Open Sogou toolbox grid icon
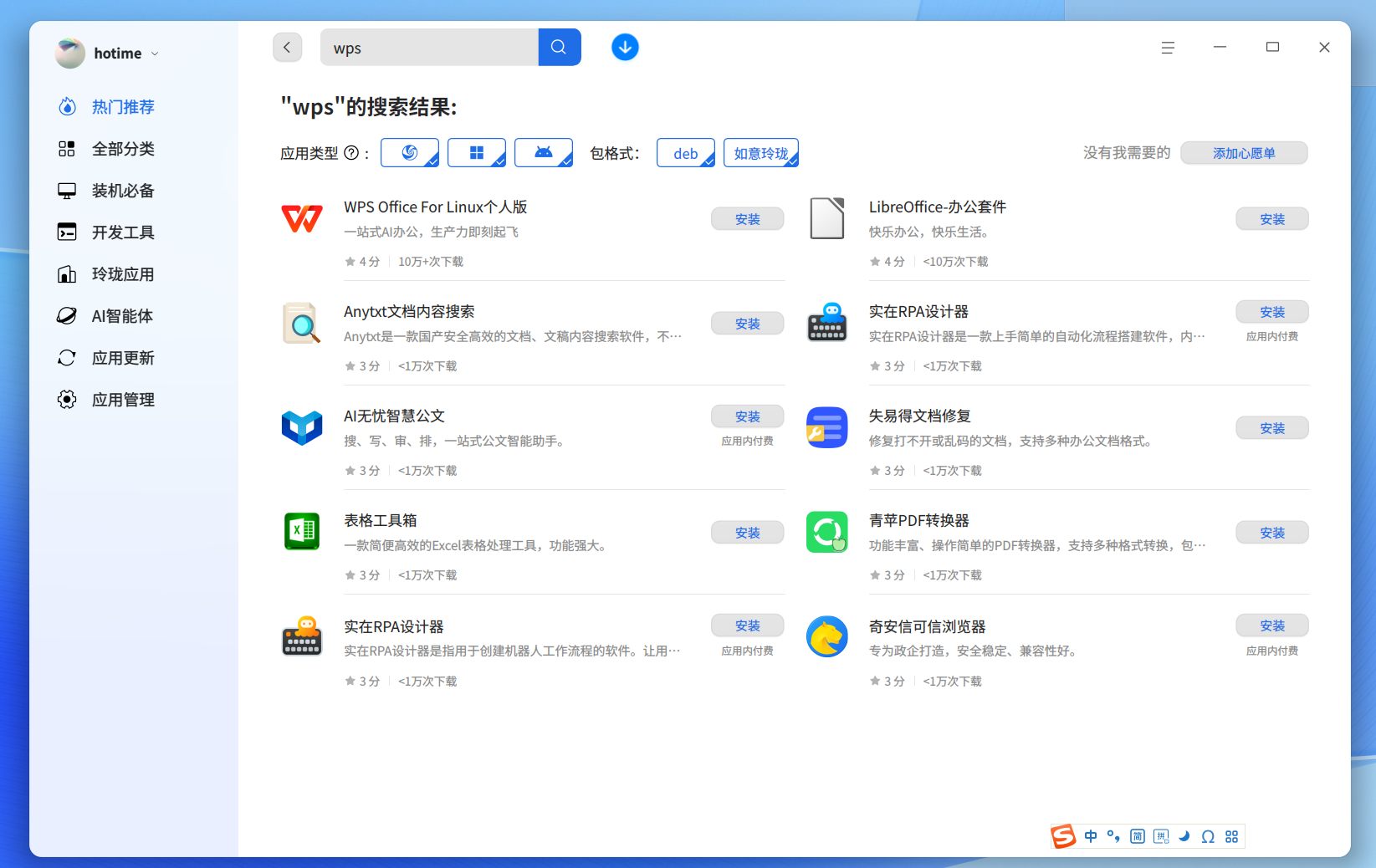The height and width of the screenshot is (868, 1376). (1231, 837)
